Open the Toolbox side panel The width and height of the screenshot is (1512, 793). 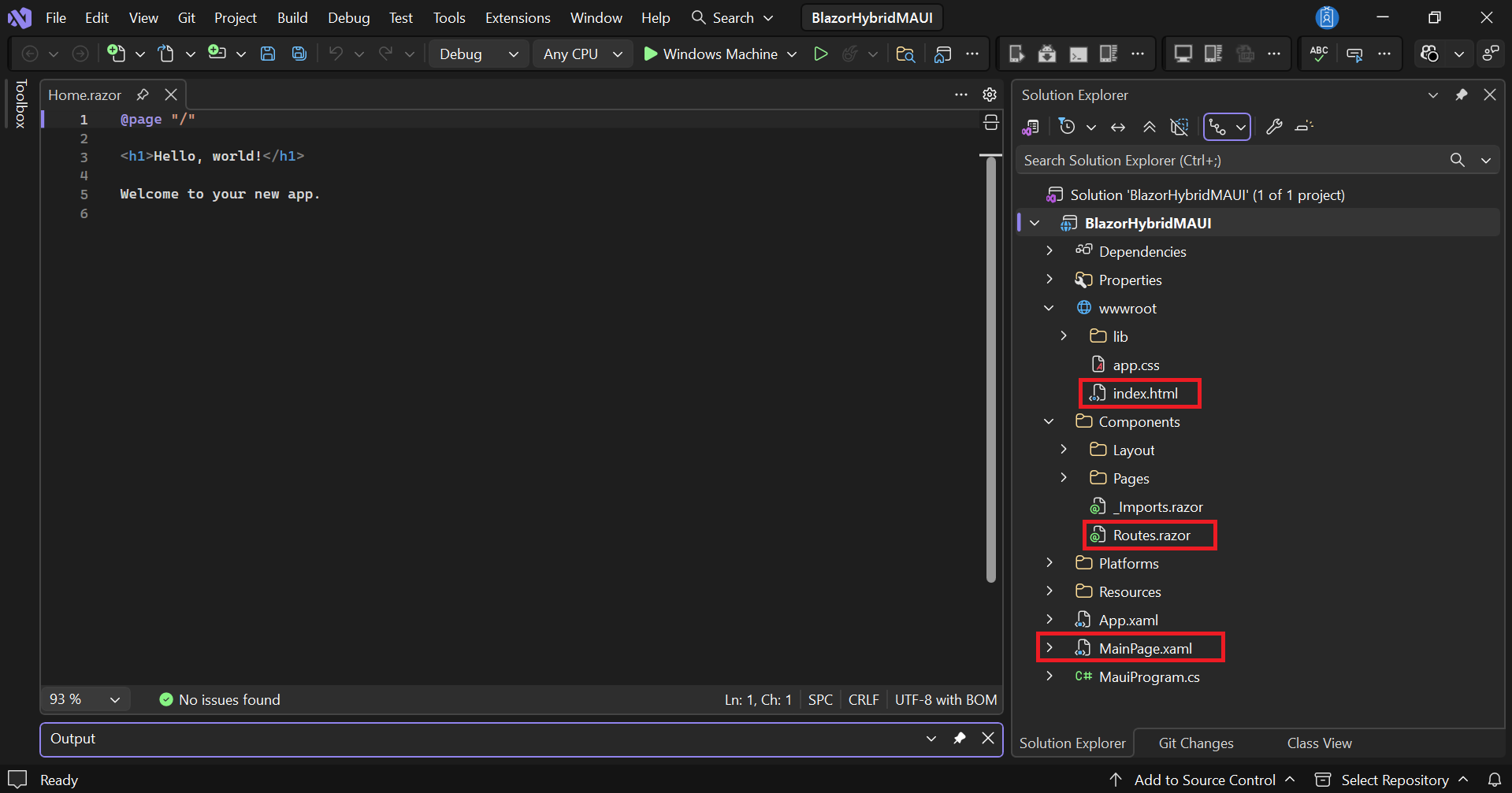pos(20,103)
